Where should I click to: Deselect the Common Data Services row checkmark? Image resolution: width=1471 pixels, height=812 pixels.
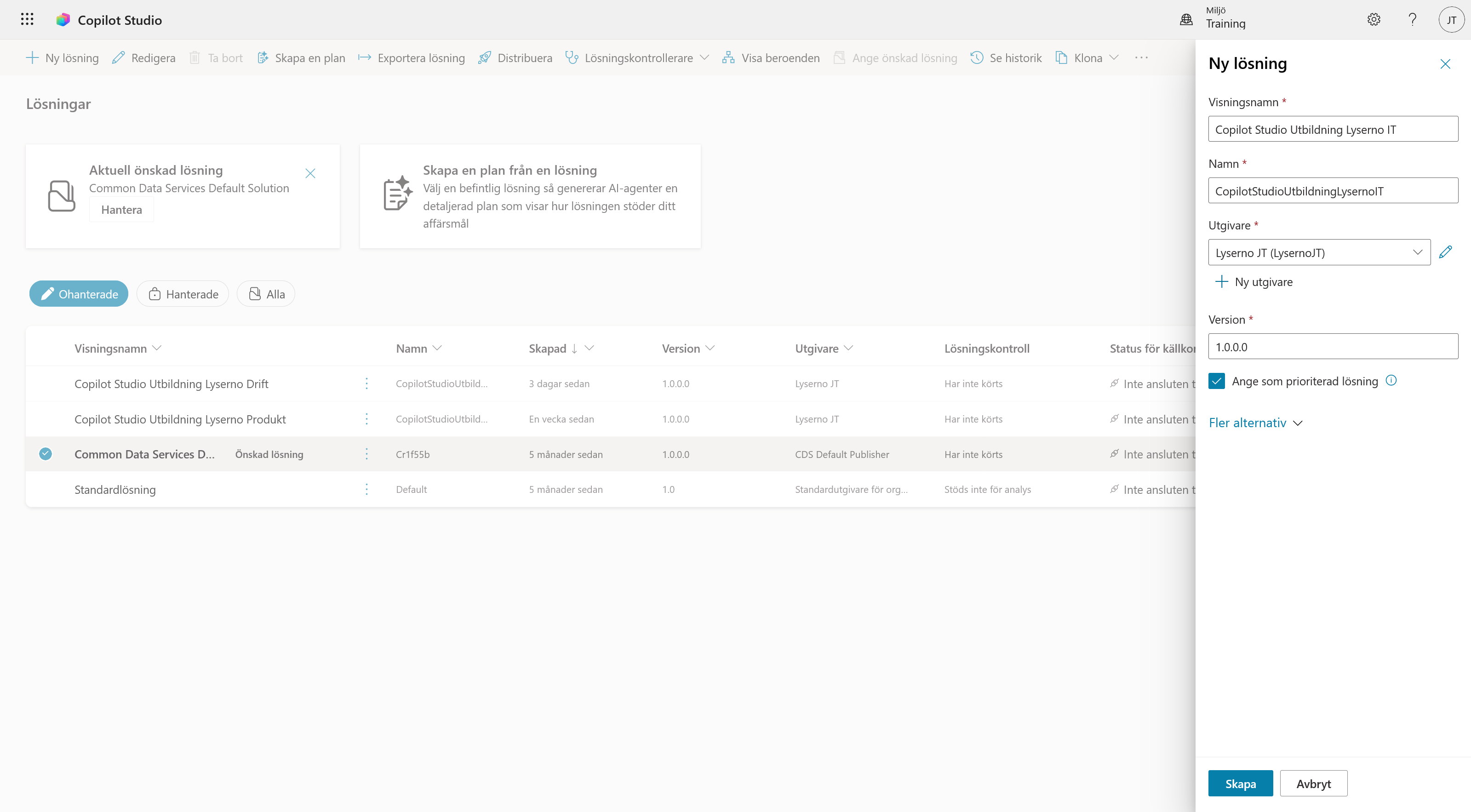click(46, 454)
